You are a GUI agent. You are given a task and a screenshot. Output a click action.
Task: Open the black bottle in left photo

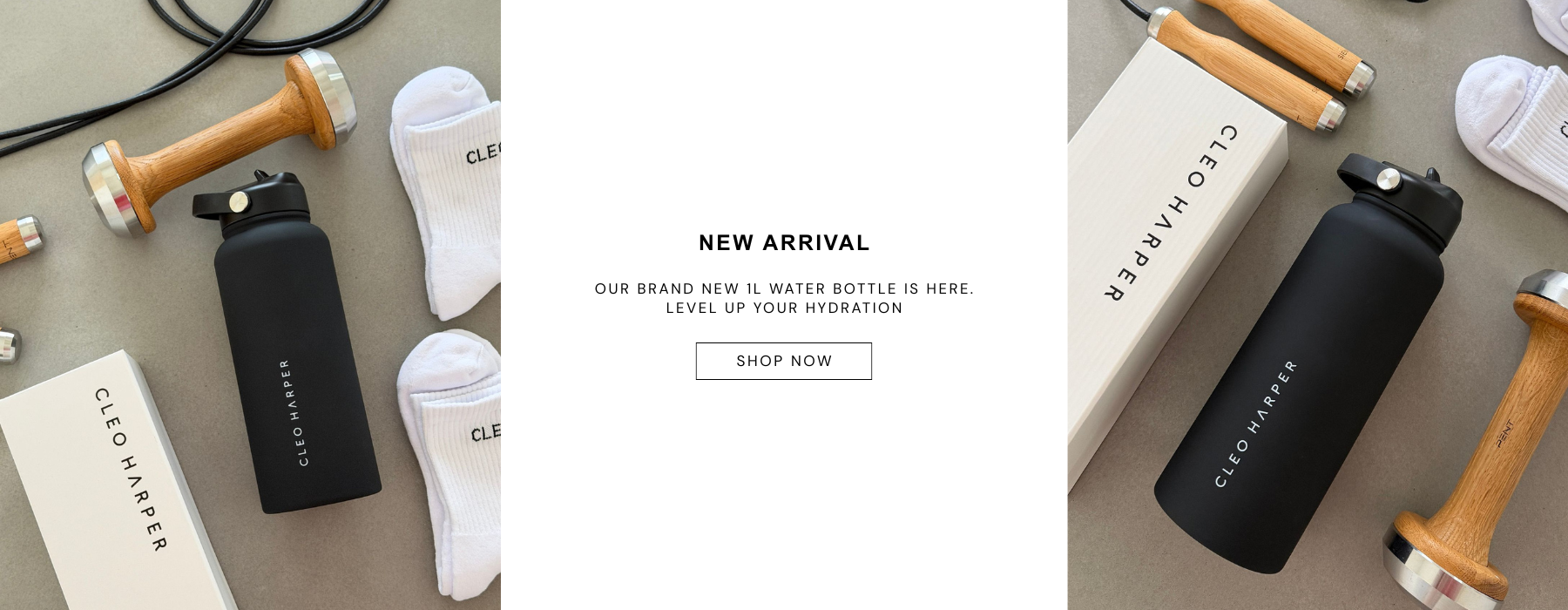click(x=287, y=349)
